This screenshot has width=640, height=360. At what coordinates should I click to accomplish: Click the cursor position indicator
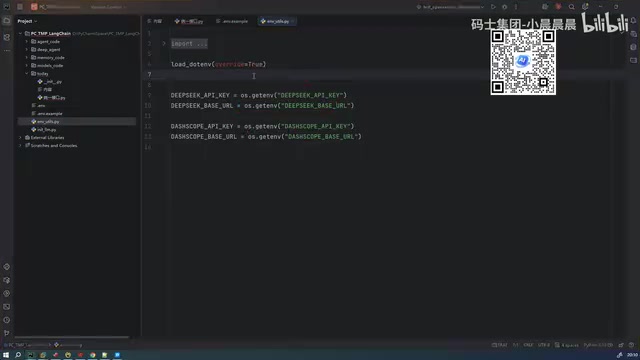(516, 345)
